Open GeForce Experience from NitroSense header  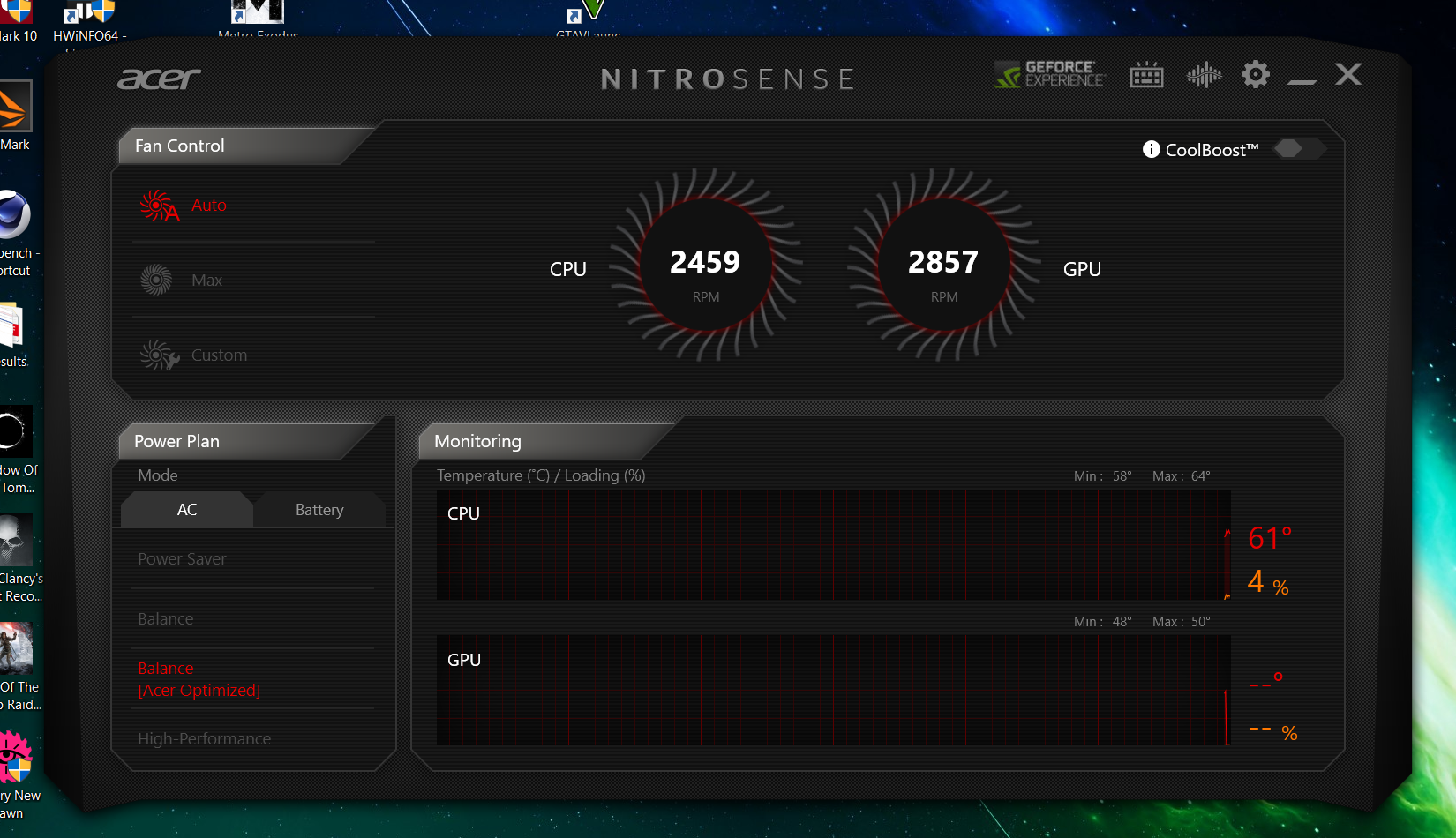tap(1050, 74)
